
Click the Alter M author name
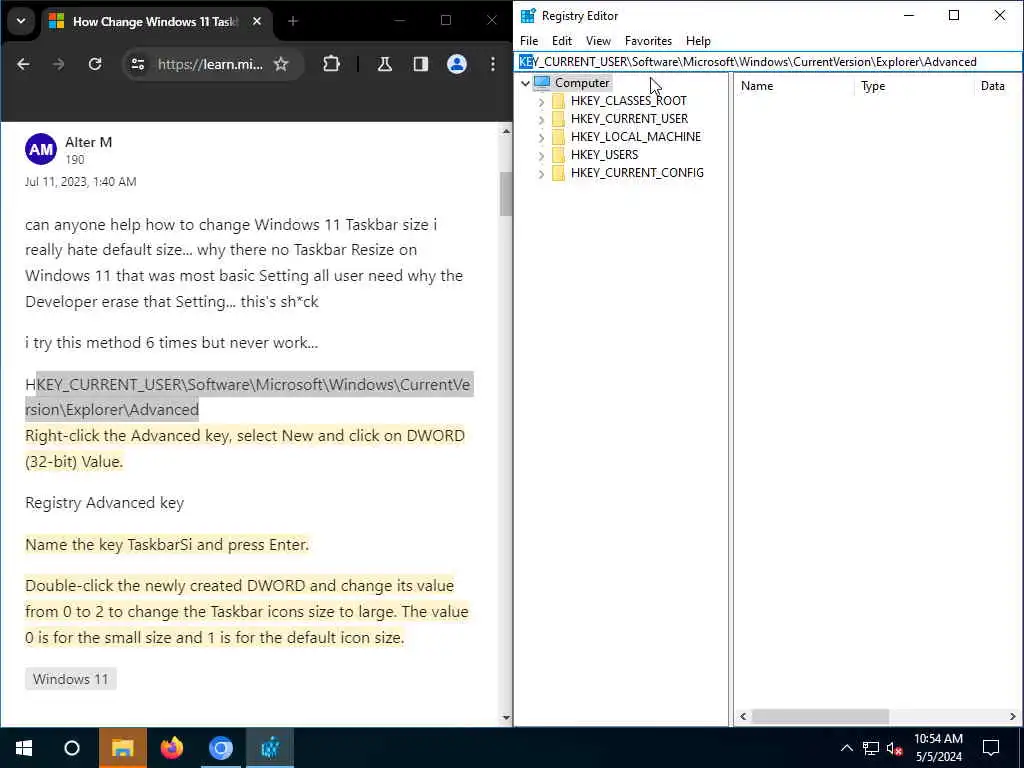(89, 142)
